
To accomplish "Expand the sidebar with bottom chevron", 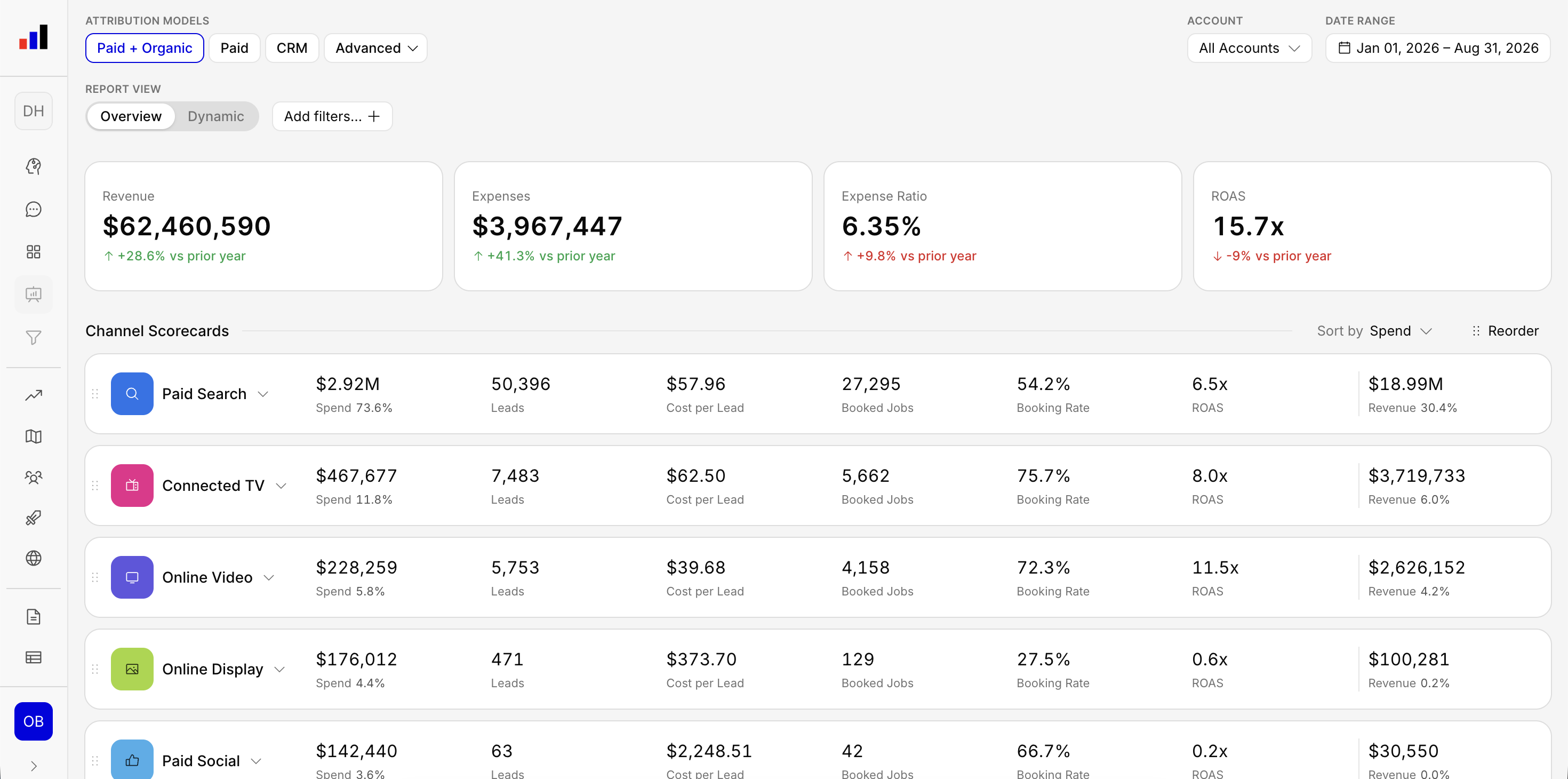I will click(34, 766).
